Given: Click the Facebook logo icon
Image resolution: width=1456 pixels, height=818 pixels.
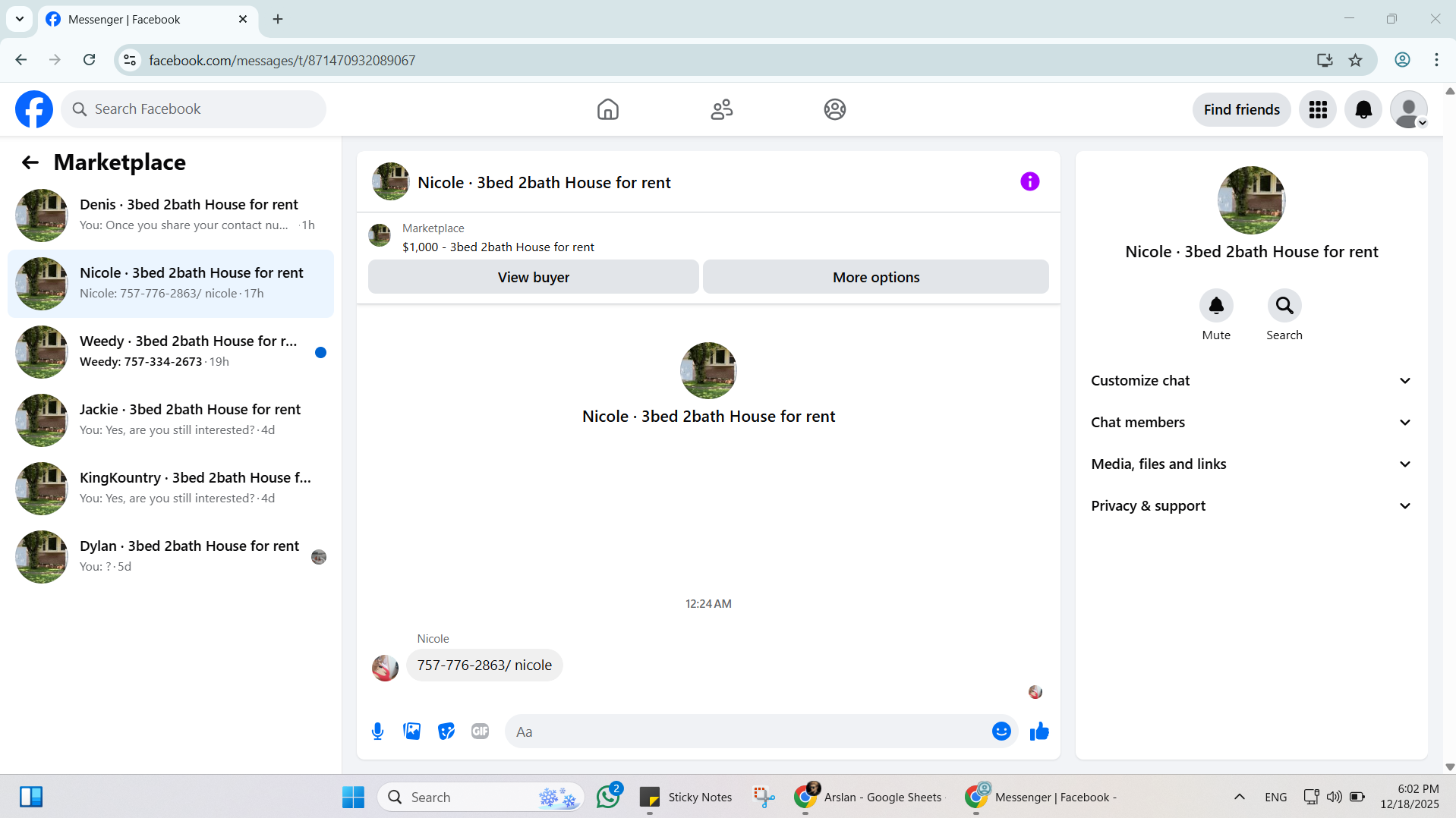Looking at the screenshot, I should pyautogui.click(x=34, y=109).
